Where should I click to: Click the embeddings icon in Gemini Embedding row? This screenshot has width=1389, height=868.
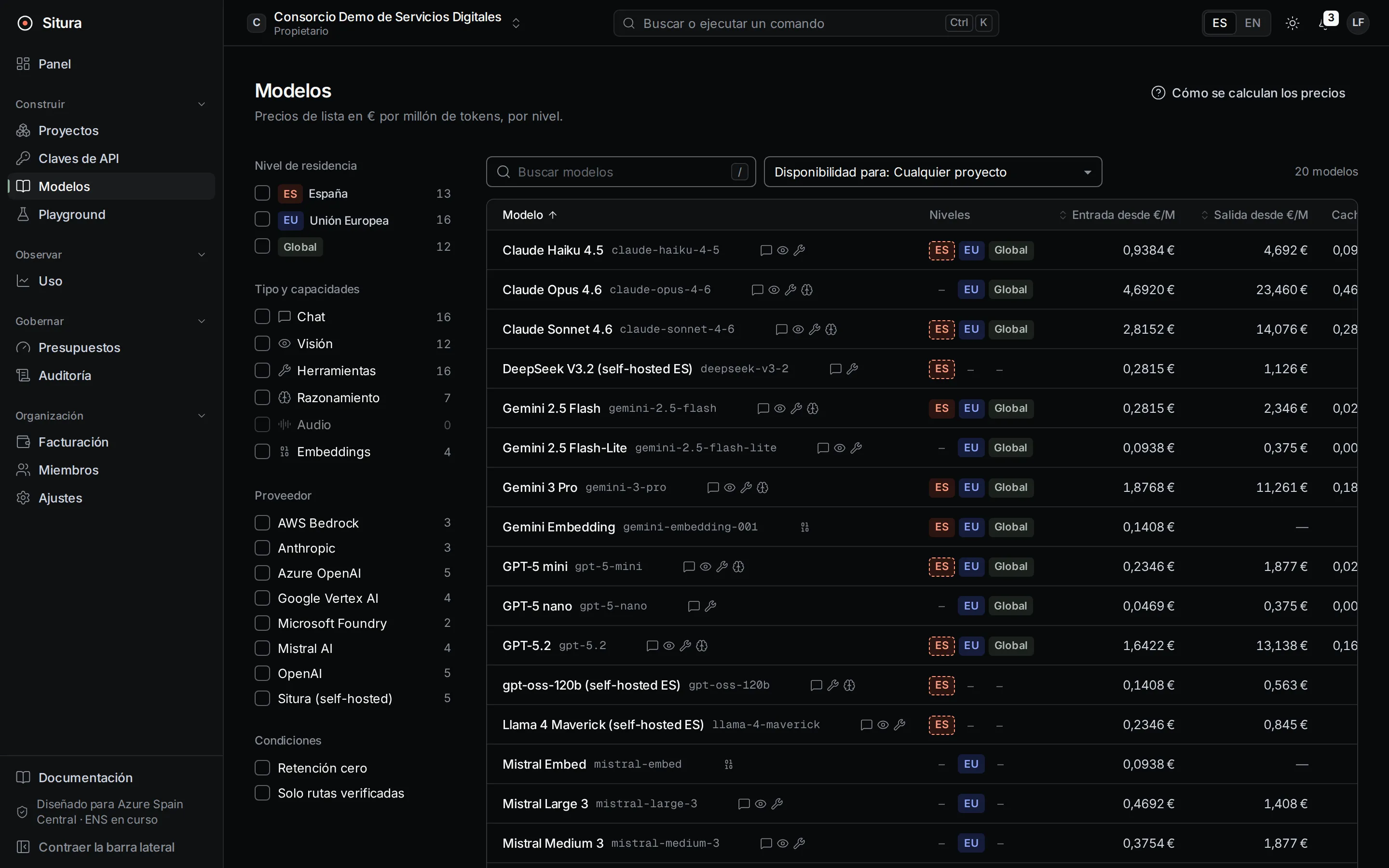804,527
